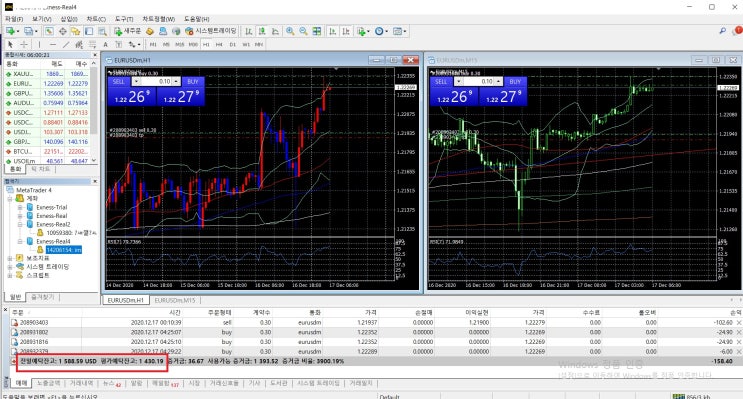Switch chart to bar chart icon
This screenshot has width=743, height=399.
coord(248,31)
